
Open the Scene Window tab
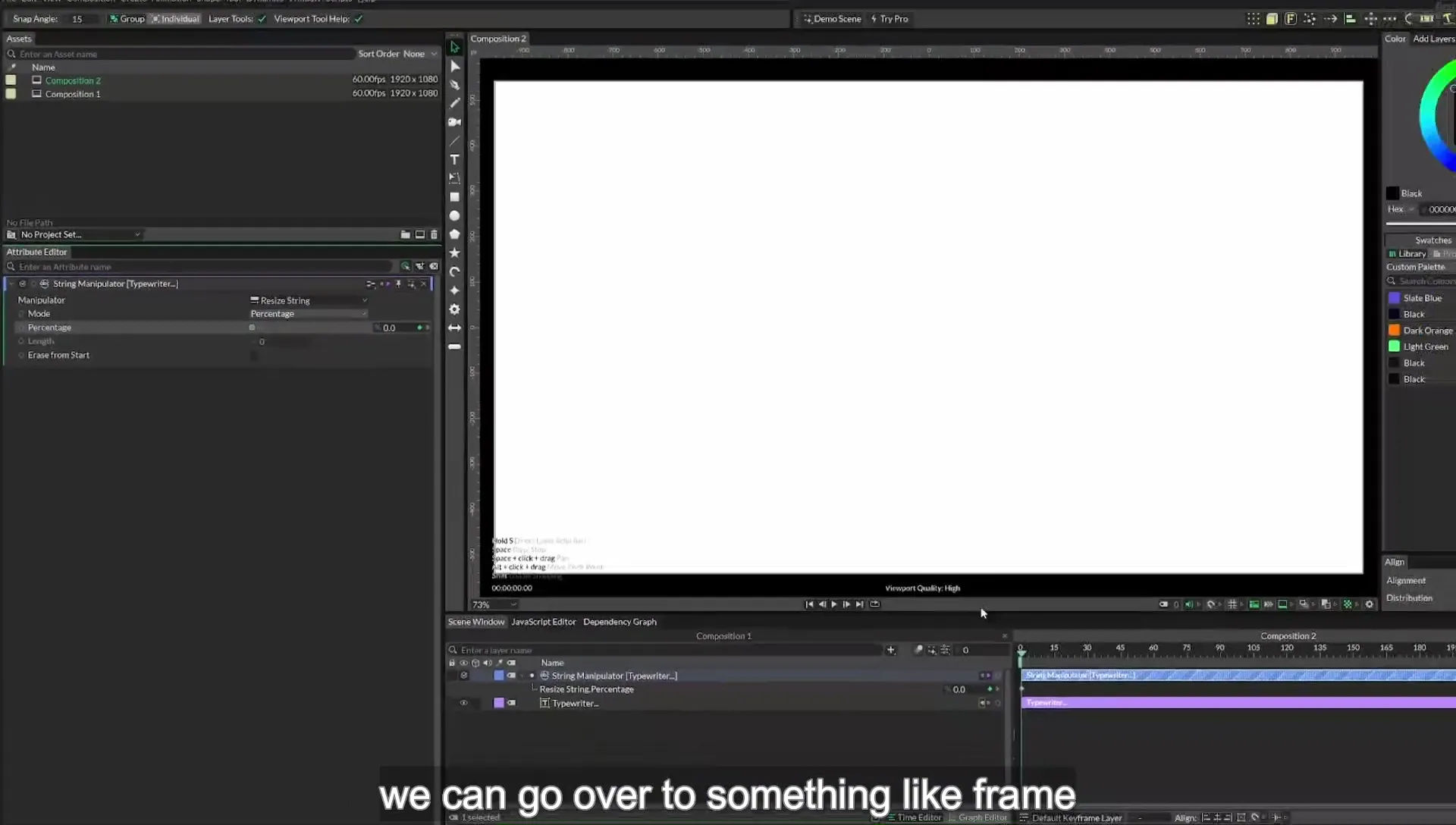(475, 622)
